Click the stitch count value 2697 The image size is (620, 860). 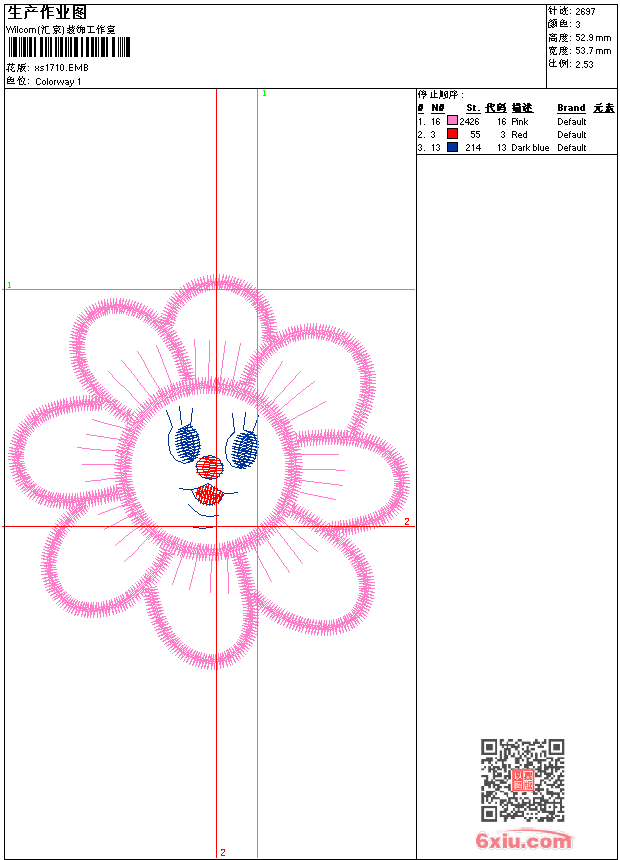pyautogui.click(x=585, y=12)
